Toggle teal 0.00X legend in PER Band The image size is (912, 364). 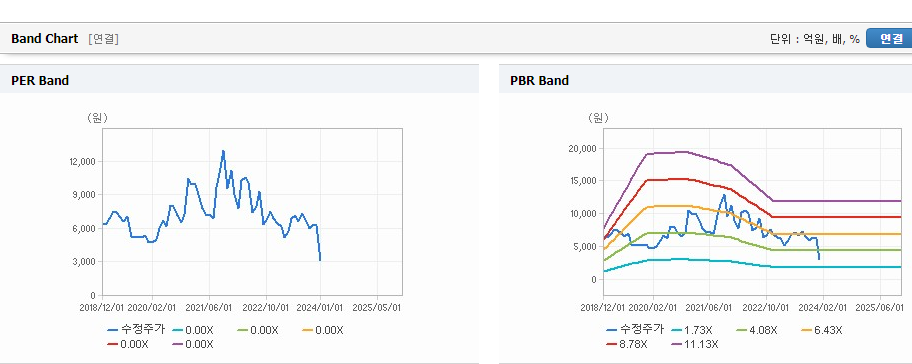(x=193, y=330)
